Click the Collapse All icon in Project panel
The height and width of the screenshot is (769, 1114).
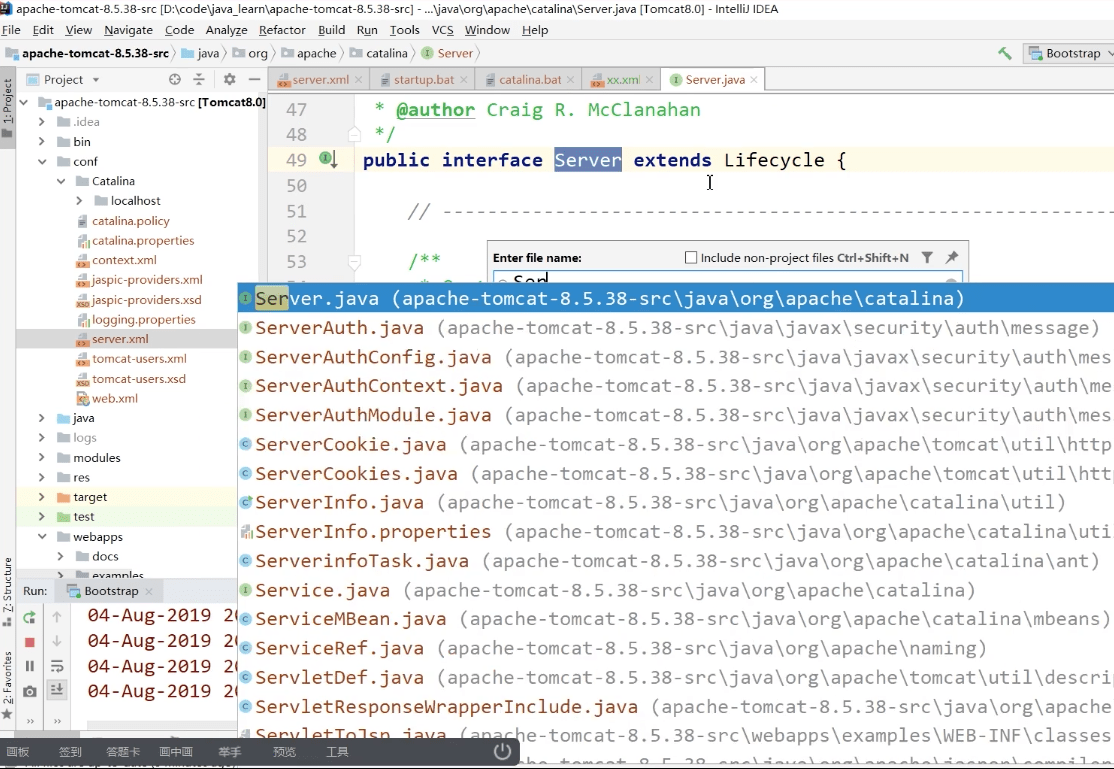click(199, 79)
